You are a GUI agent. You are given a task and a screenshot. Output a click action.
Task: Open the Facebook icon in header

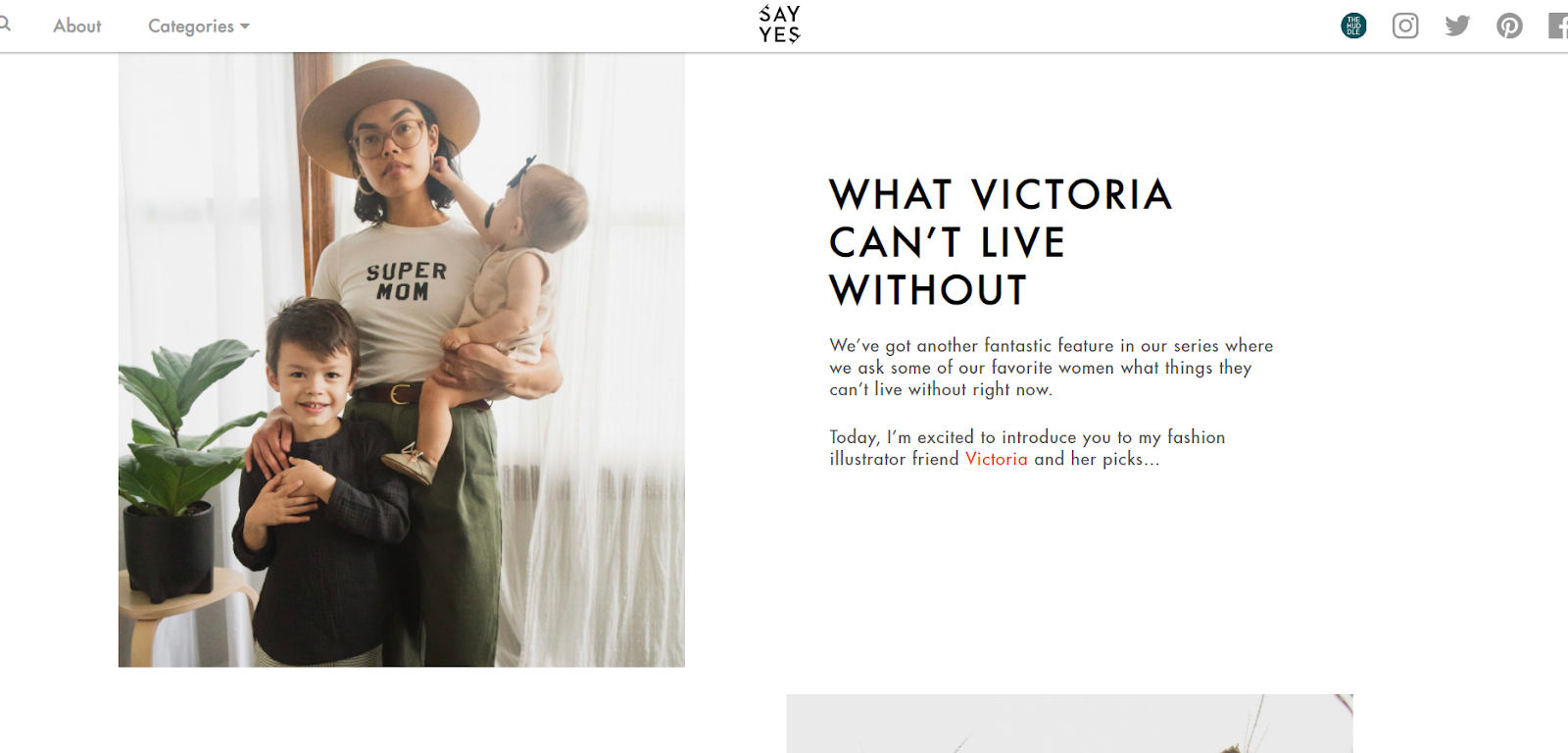[x=1558, y=25]
